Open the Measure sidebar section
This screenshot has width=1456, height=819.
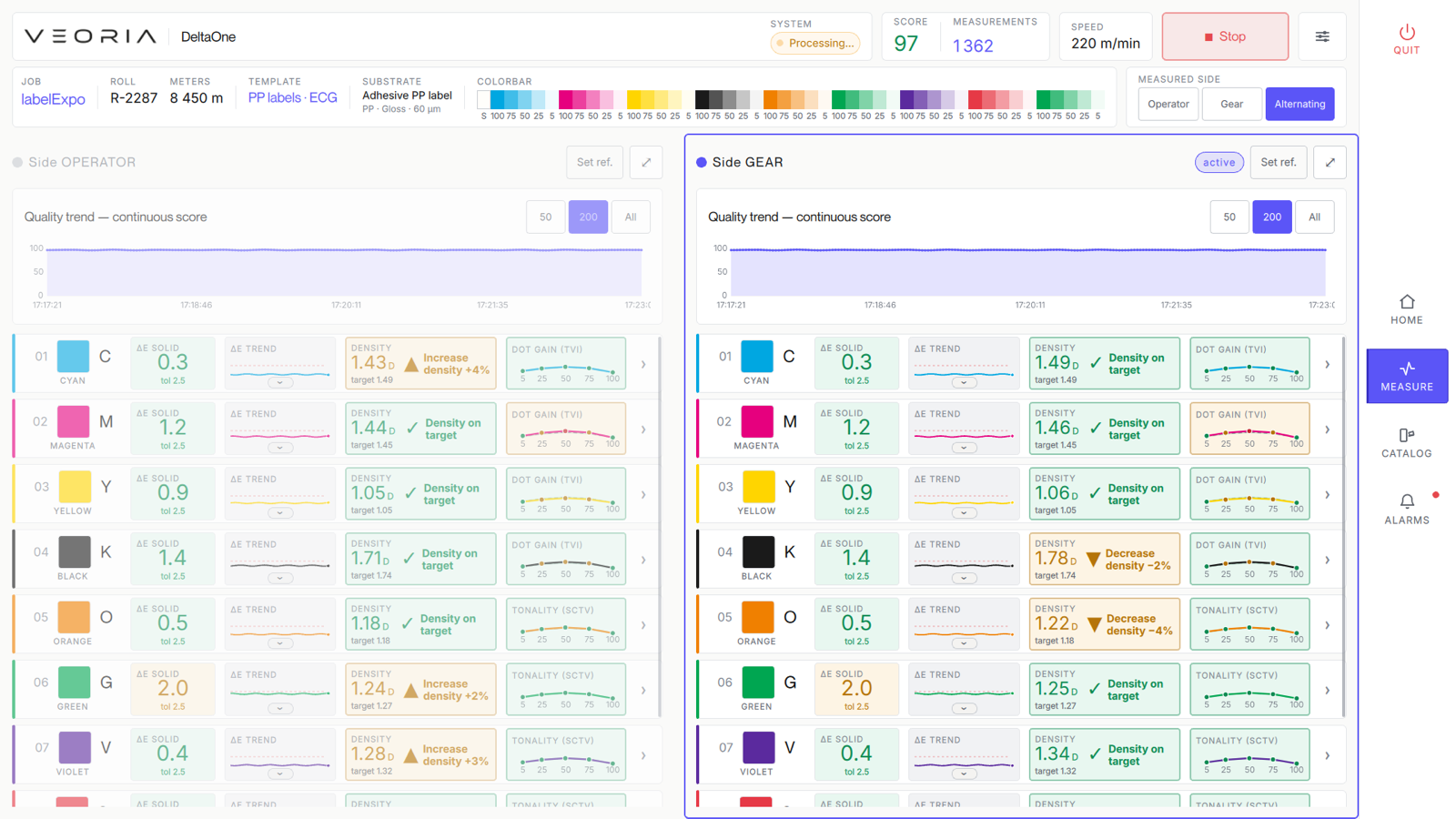click(1407, 376)
